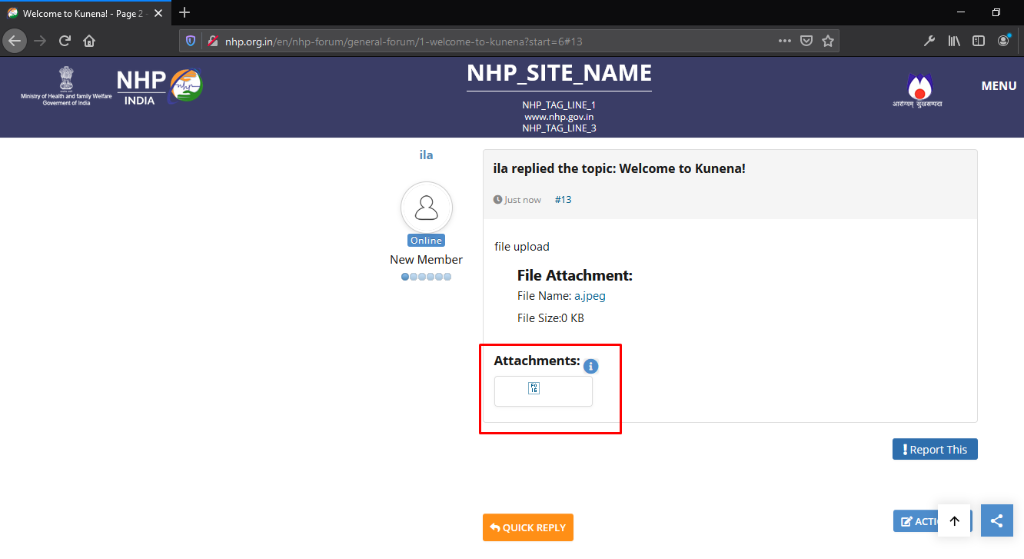Click the NHP India logo
Viewport: 1024px width, 559px height.
tap(158, 87)
